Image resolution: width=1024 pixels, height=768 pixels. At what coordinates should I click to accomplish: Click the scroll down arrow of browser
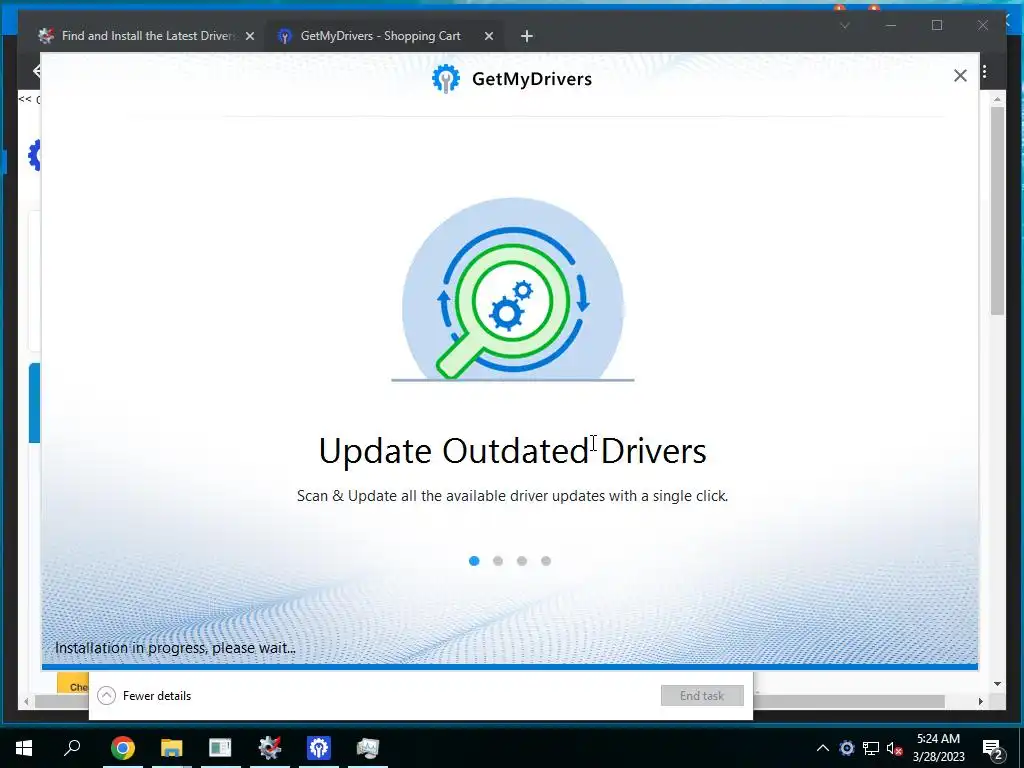click(x=997, y=684)
